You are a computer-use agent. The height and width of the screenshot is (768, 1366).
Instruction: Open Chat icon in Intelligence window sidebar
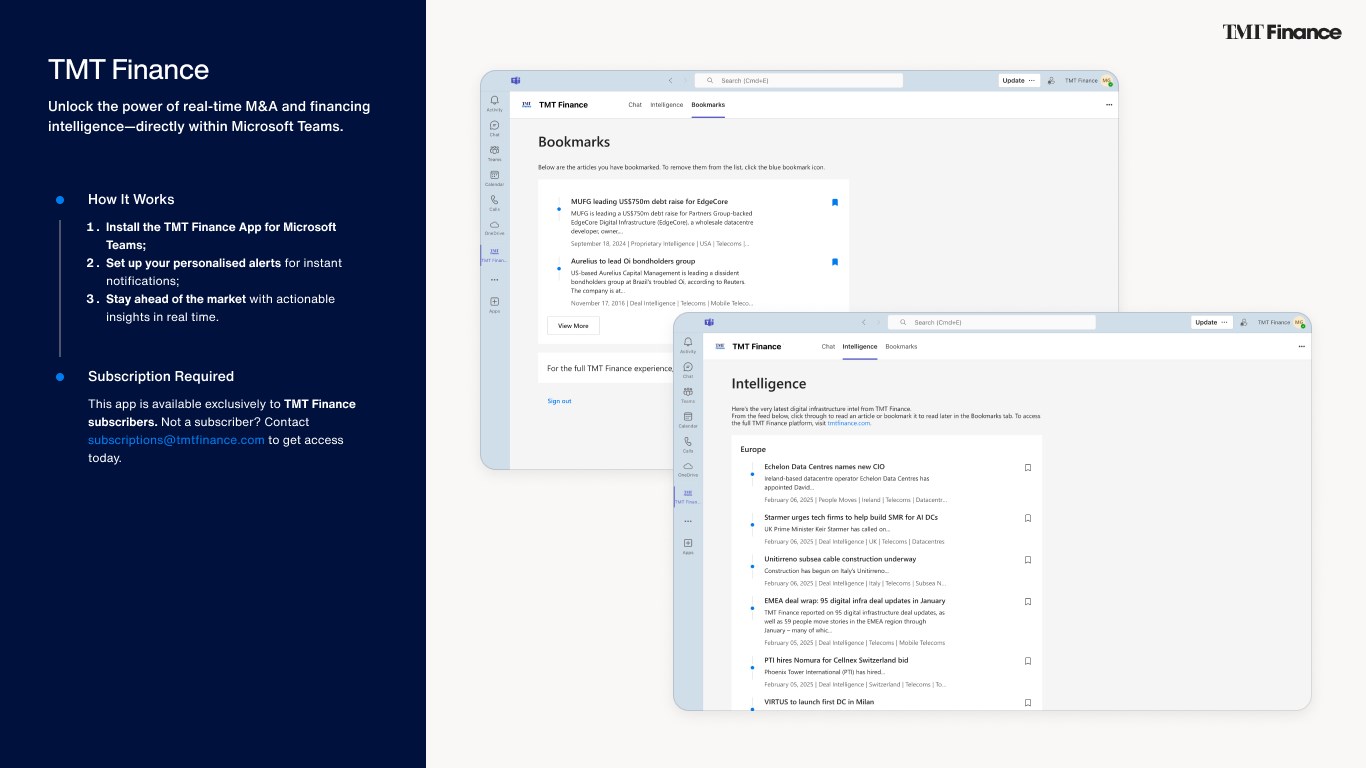click(x=688, y=369)
